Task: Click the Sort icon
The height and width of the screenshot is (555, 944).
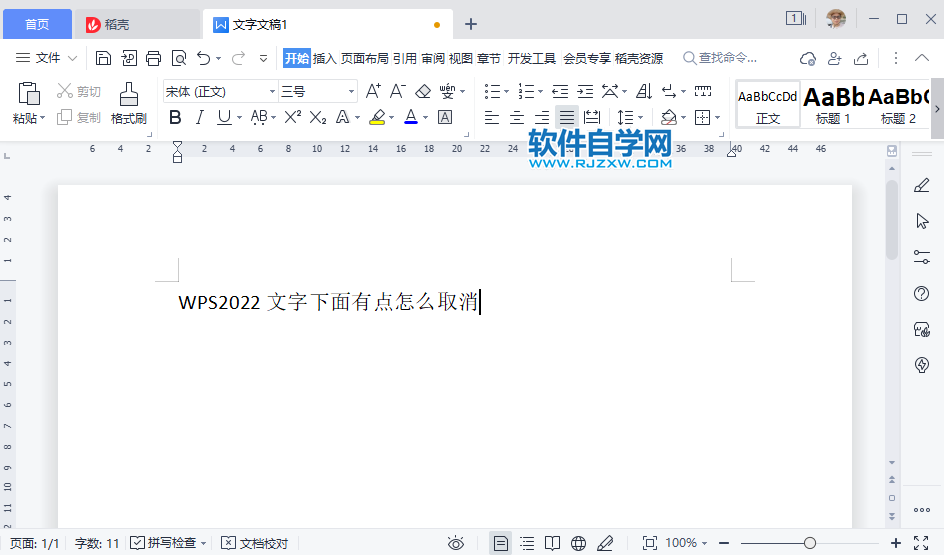Action: click(644, 91)
